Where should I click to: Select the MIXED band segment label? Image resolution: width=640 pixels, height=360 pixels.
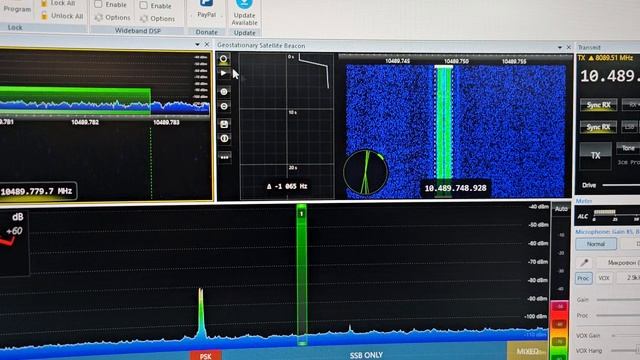click(528, 351)
